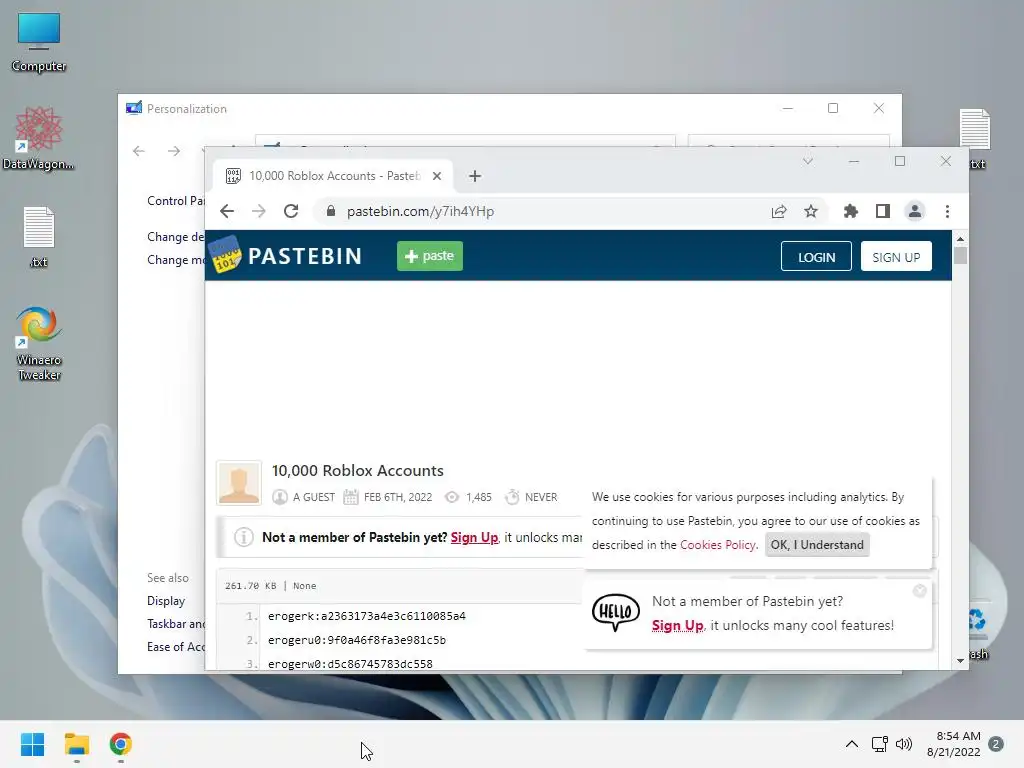Click the network tray icon
Viewport: 1024px width, 768px height.
click(879, 744)
